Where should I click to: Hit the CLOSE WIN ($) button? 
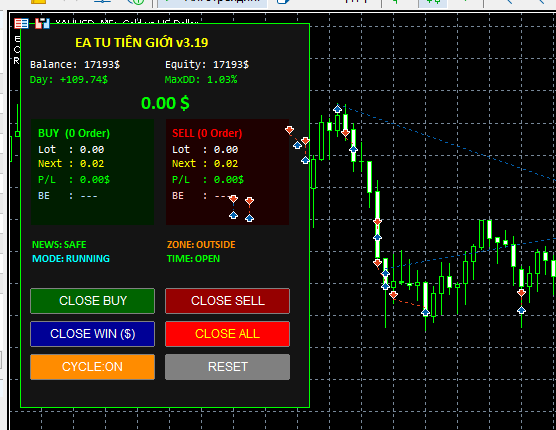[93, 334]
